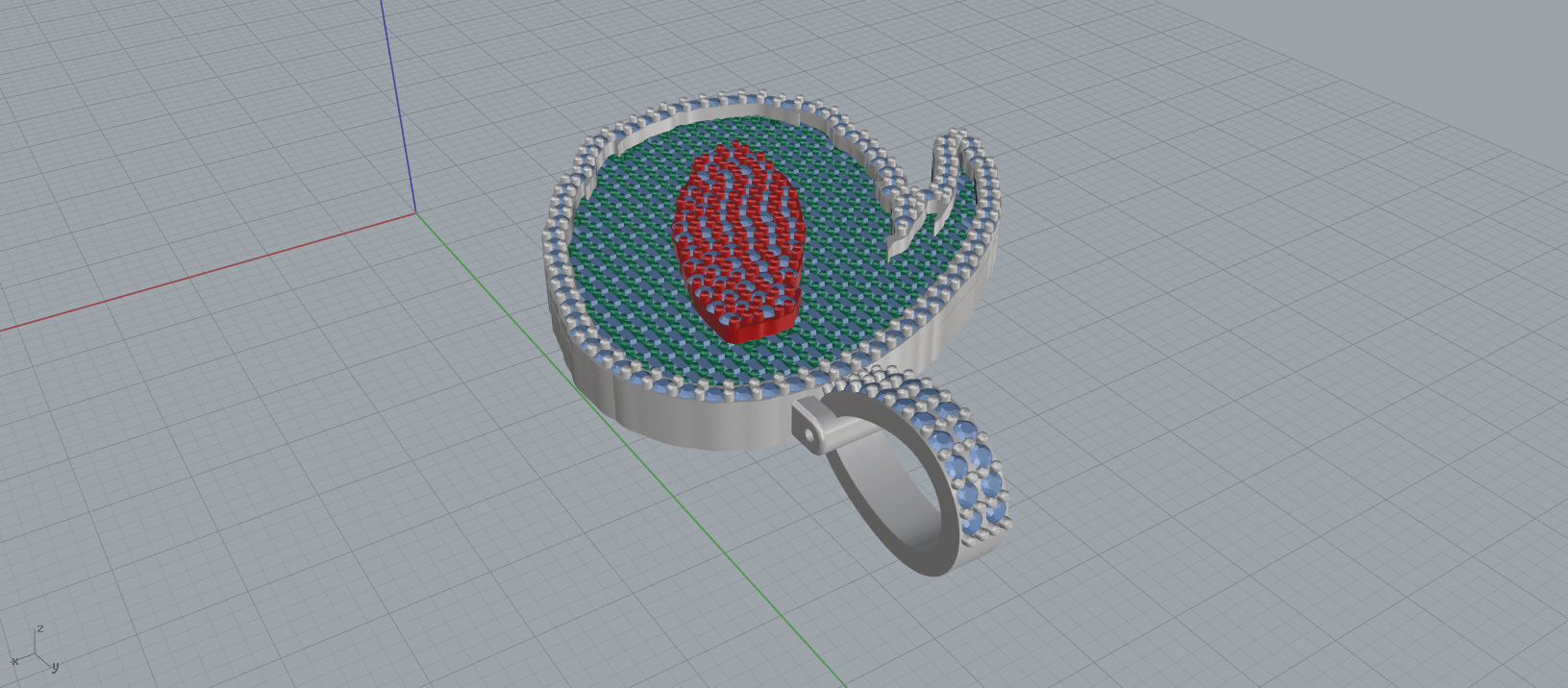Viewport: 1568px width, 688px height.
Task: Select the red gemstone cluster at pendant center
Action: (738, 242)
